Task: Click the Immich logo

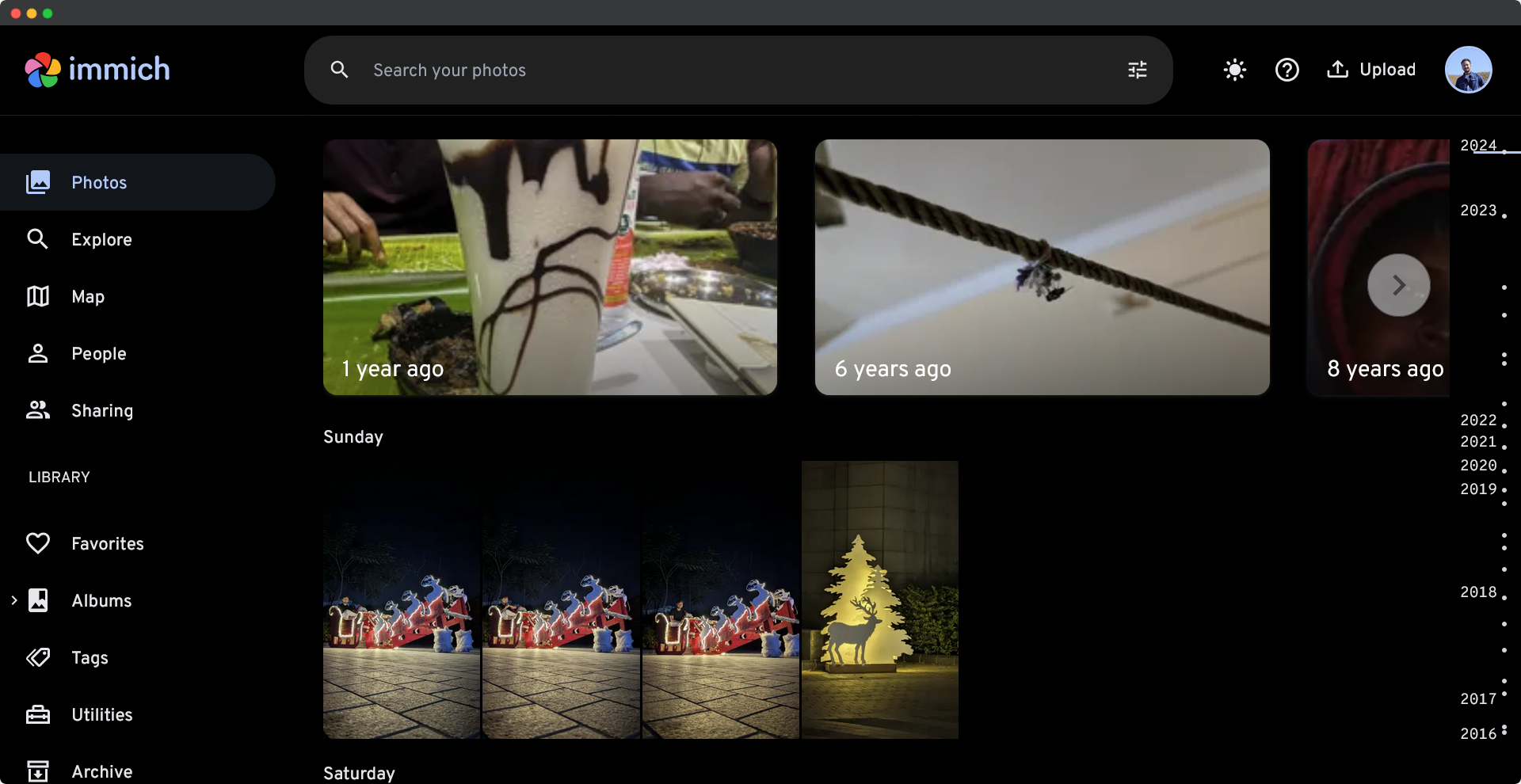Action: click(97, 70)
